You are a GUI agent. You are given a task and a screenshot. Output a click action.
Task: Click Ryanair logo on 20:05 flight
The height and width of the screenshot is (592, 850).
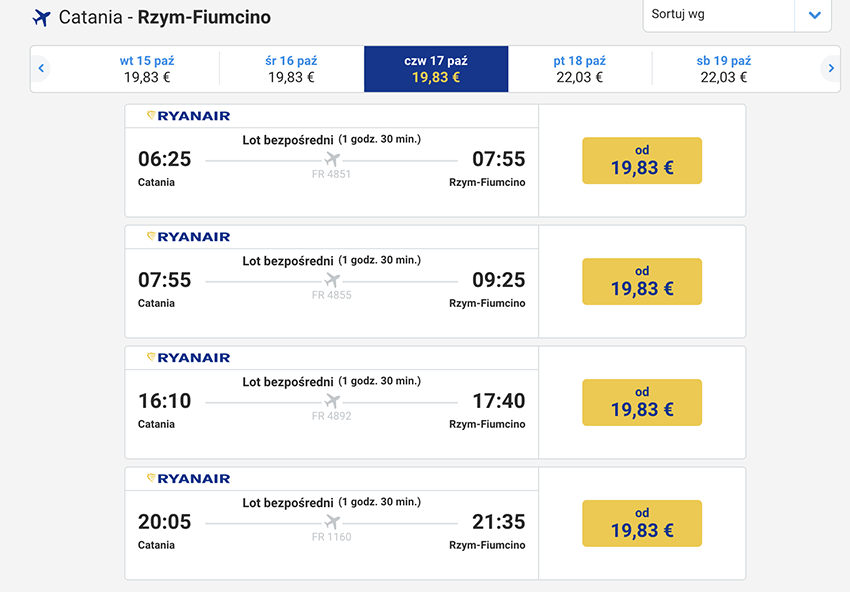click(x=188, y=478)
